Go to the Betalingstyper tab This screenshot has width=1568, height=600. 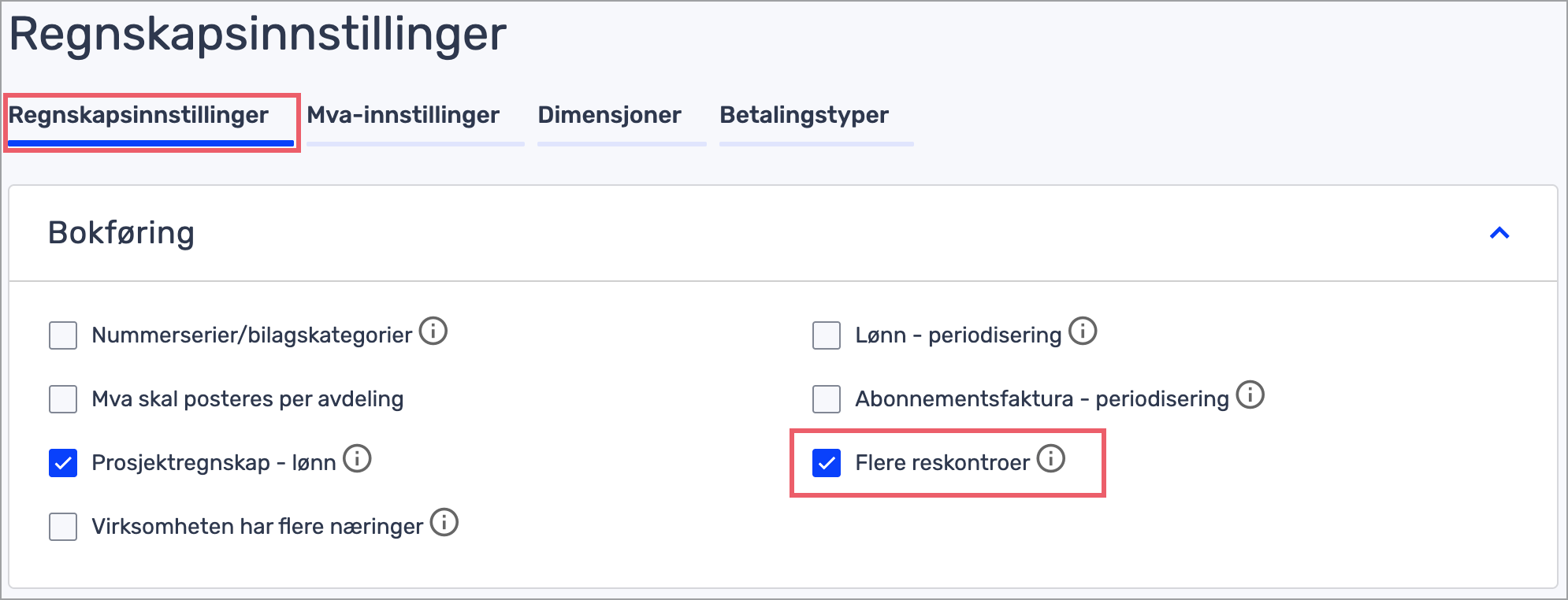pos(804,116)
